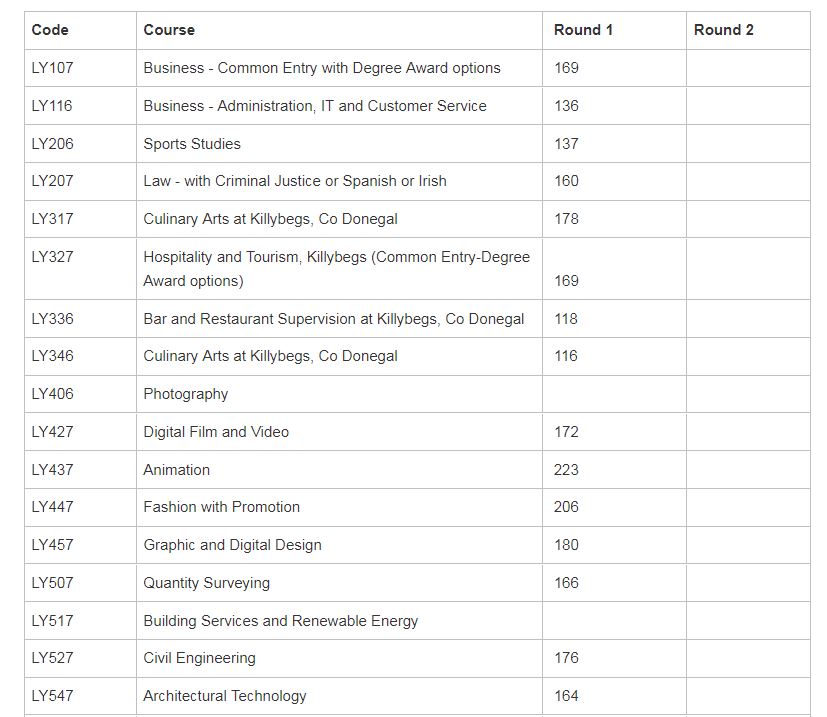Click the Round 1 column header

[583, 30]
